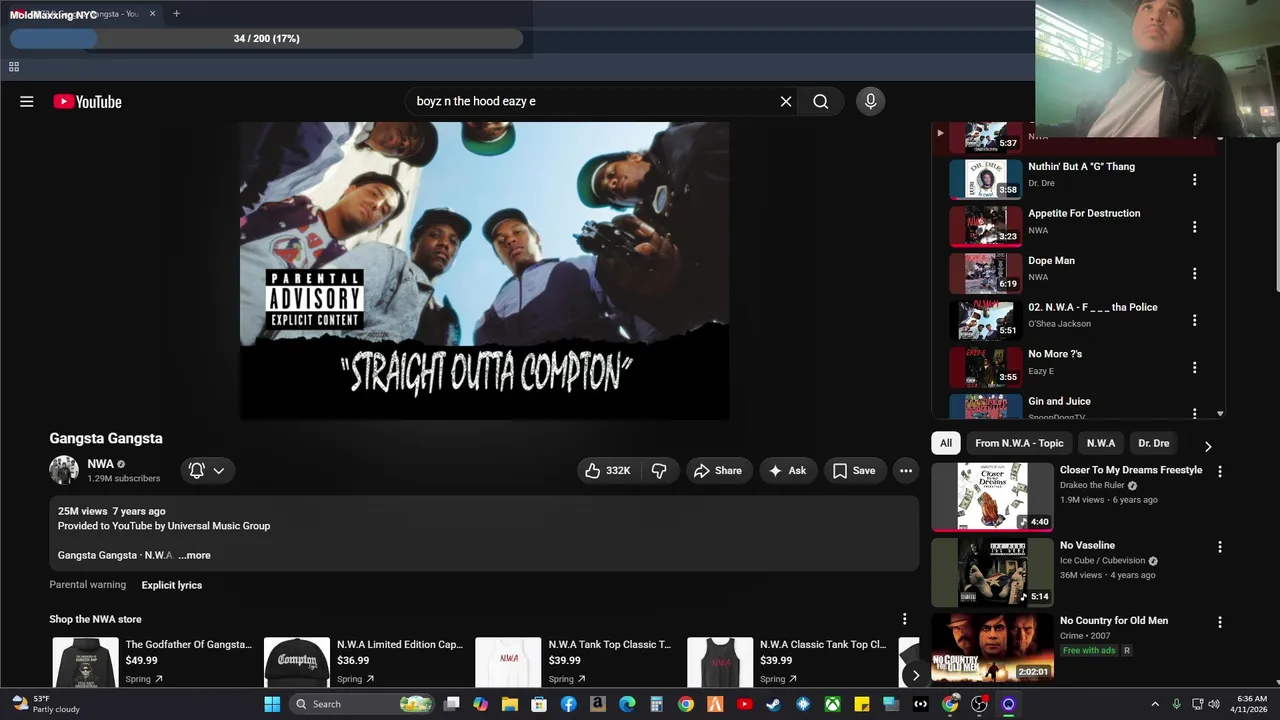The height and width of the screenshot is (720, 1280).
Task: Open File Explorer from the taskbar
Action: pos(510,704)
